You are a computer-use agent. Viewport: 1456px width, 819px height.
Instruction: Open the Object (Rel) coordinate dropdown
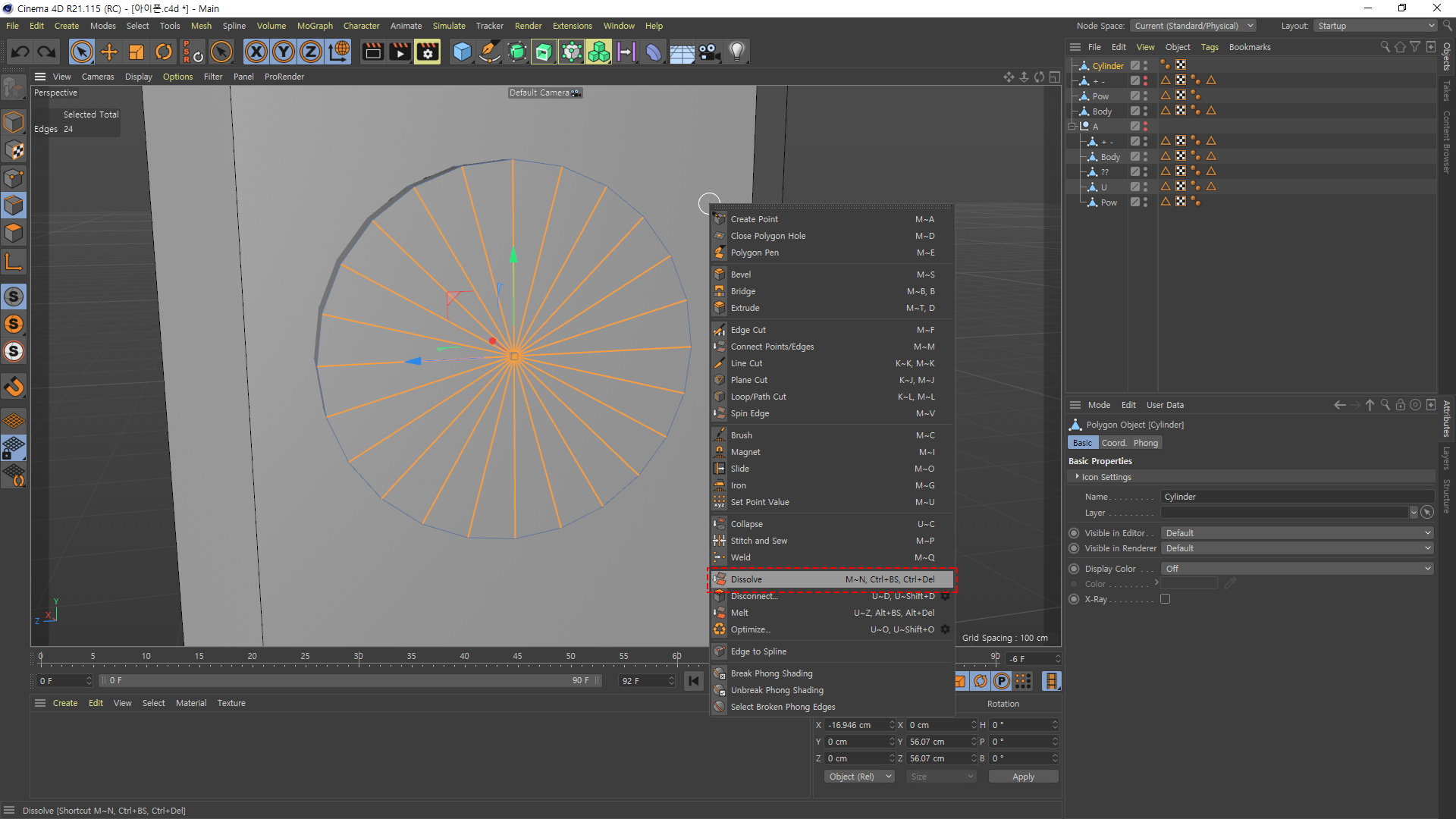859,777
